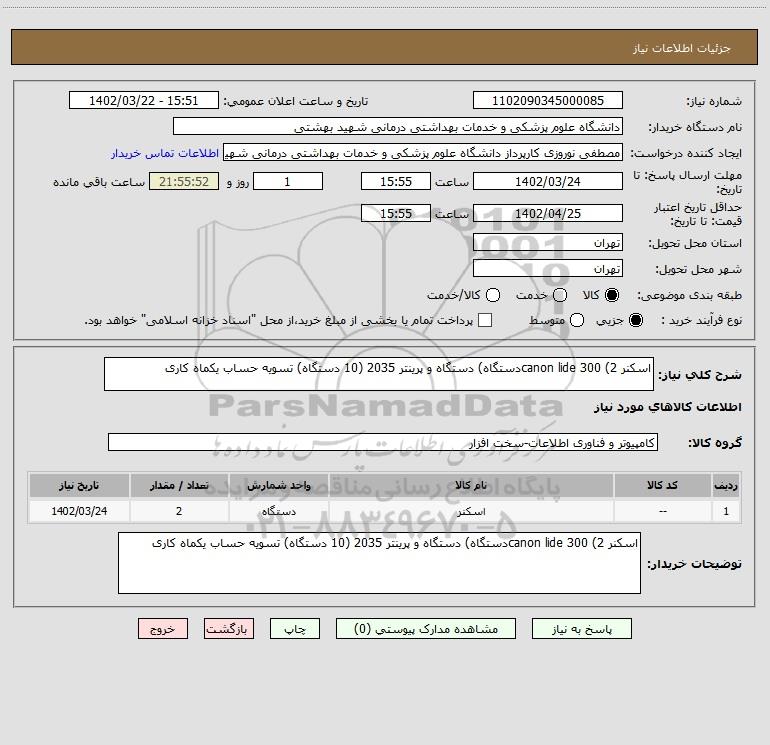
Task: Click the شماره نیاز number field
Action: click(548, 101)
